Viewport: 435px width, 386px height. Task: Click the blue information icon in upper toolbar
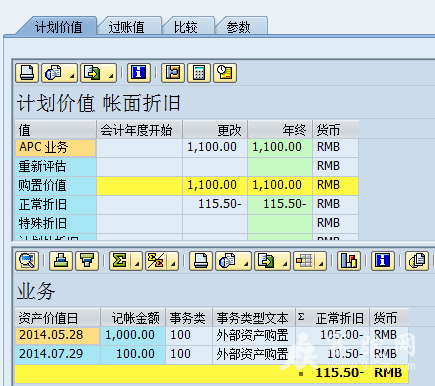[x=139, y=73]
